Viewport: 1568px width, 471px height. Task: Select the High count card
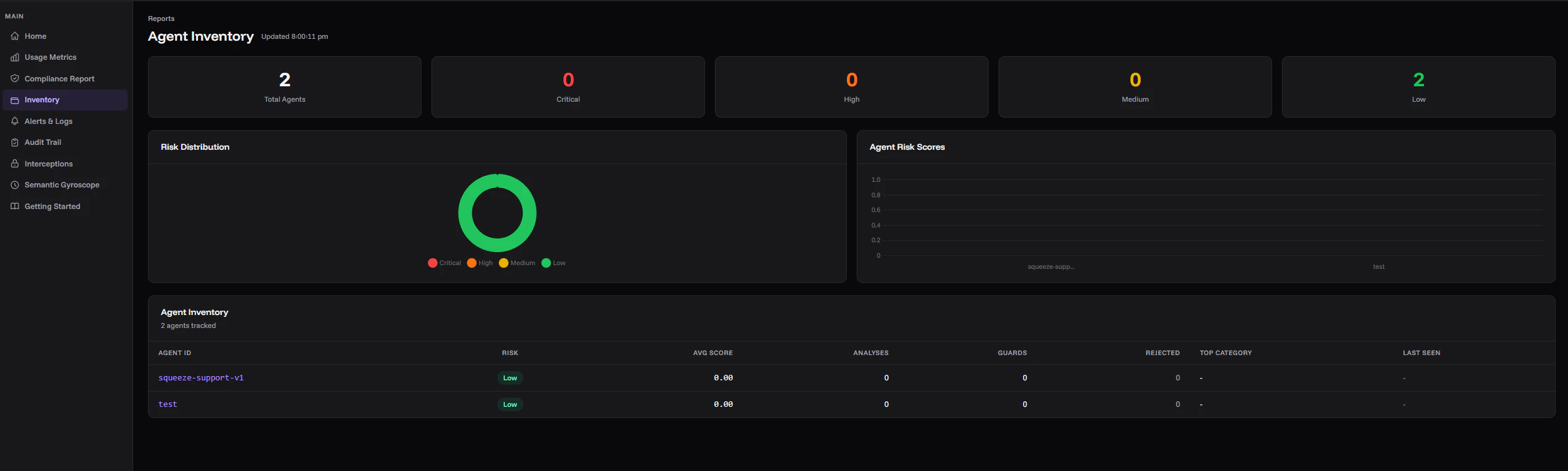852,87
